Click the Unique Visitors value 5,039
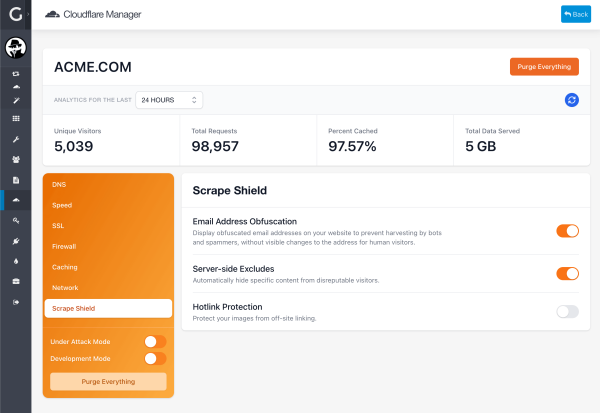Screen dimensions: 600x413 coord(73,146)
